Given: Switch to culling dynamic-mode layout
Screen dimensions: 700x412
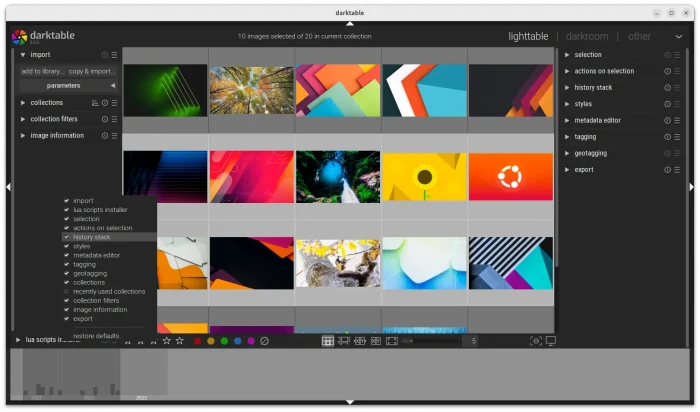Looking at the screenshot, I should click(x=376, y=341).
